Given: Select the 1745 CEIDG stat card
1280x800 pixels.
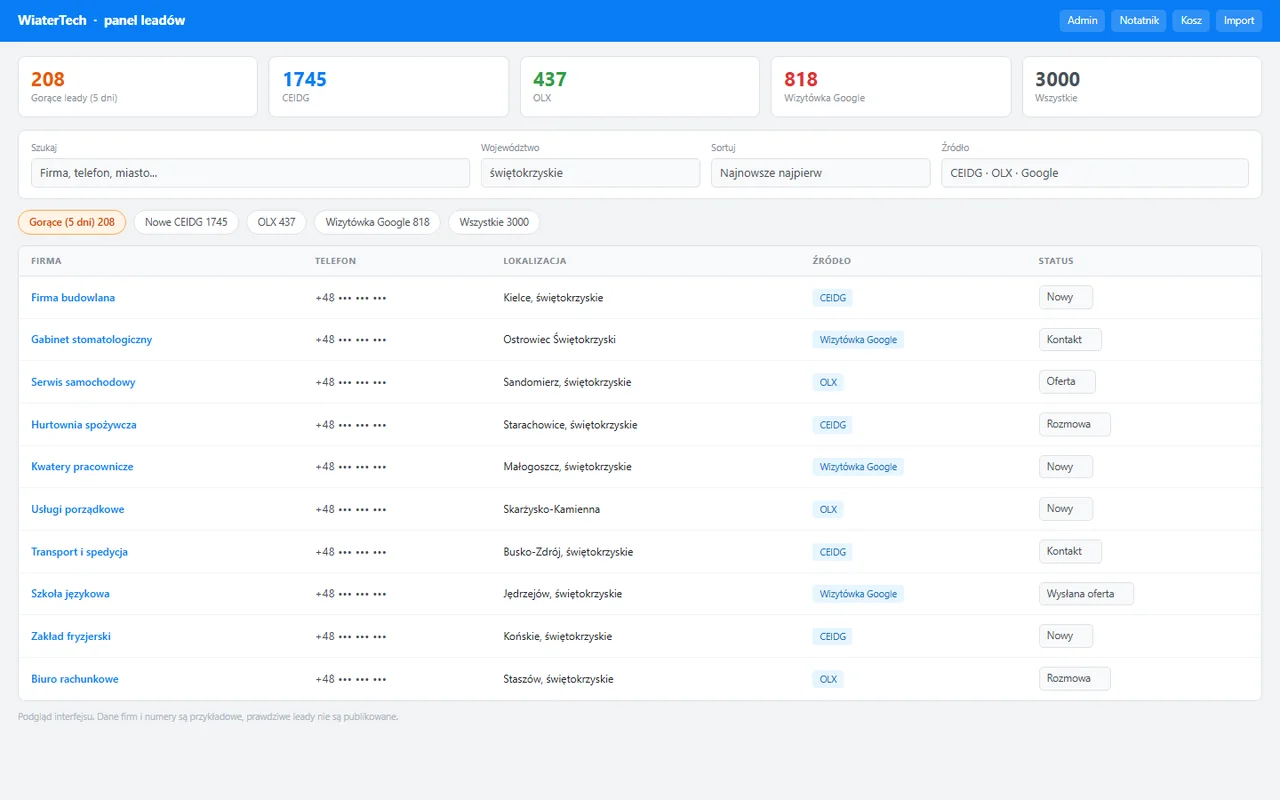Looking at the screenshot, I should [x=389, y=87].
